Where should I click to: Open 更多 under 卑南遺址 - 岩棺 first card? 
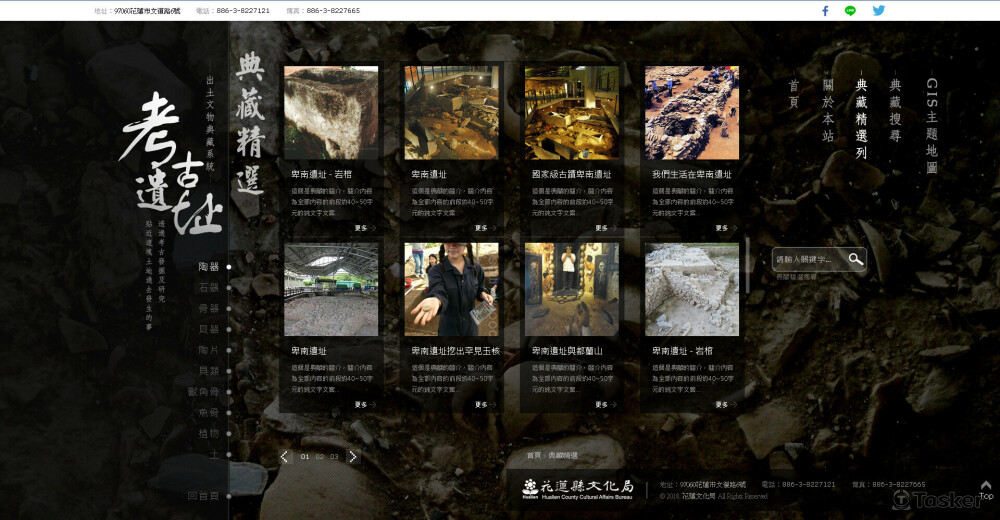[x=364, y=228]
